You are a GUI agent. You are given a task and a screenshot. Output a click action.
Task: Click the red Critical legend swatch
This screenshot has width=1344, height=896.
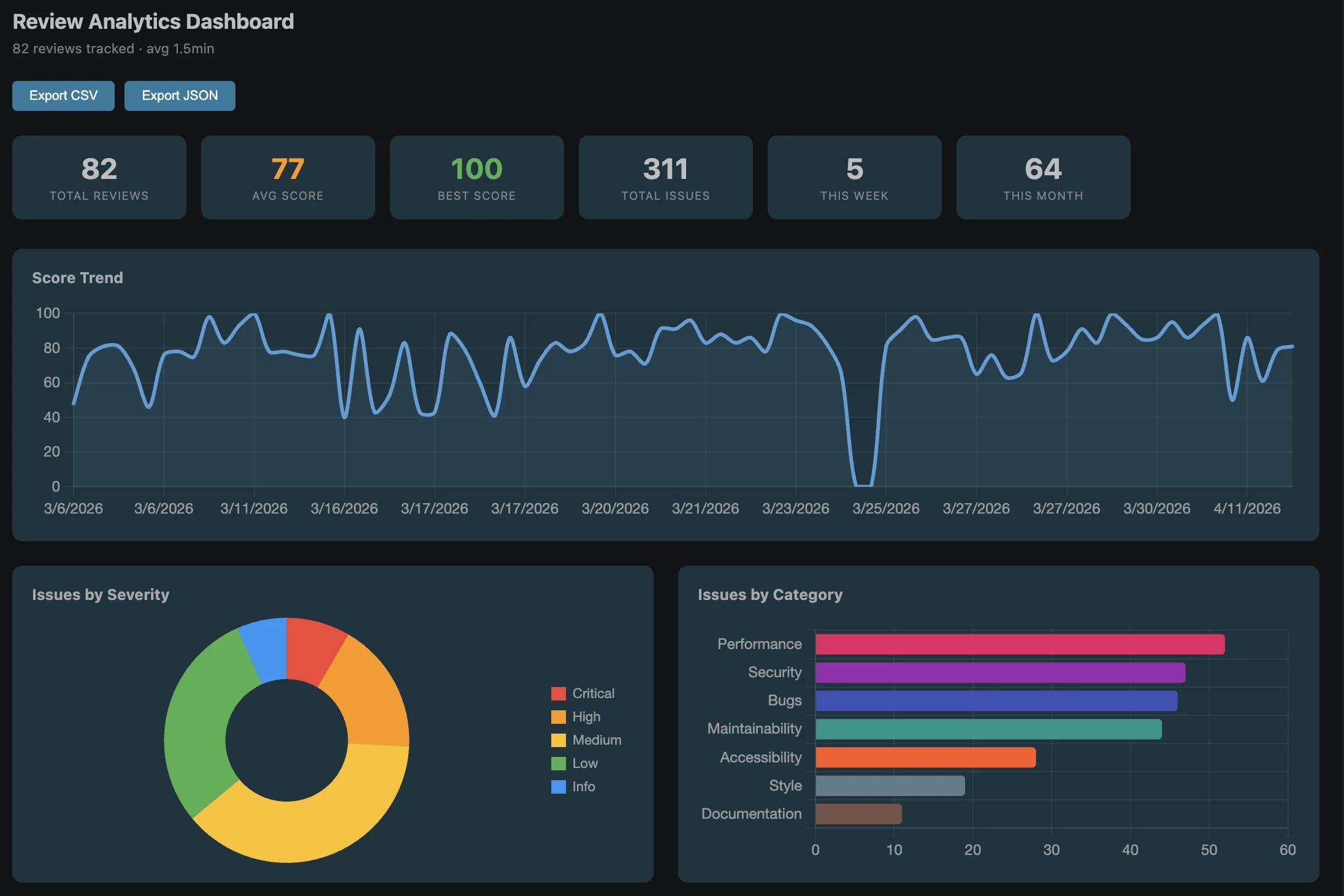558,693
